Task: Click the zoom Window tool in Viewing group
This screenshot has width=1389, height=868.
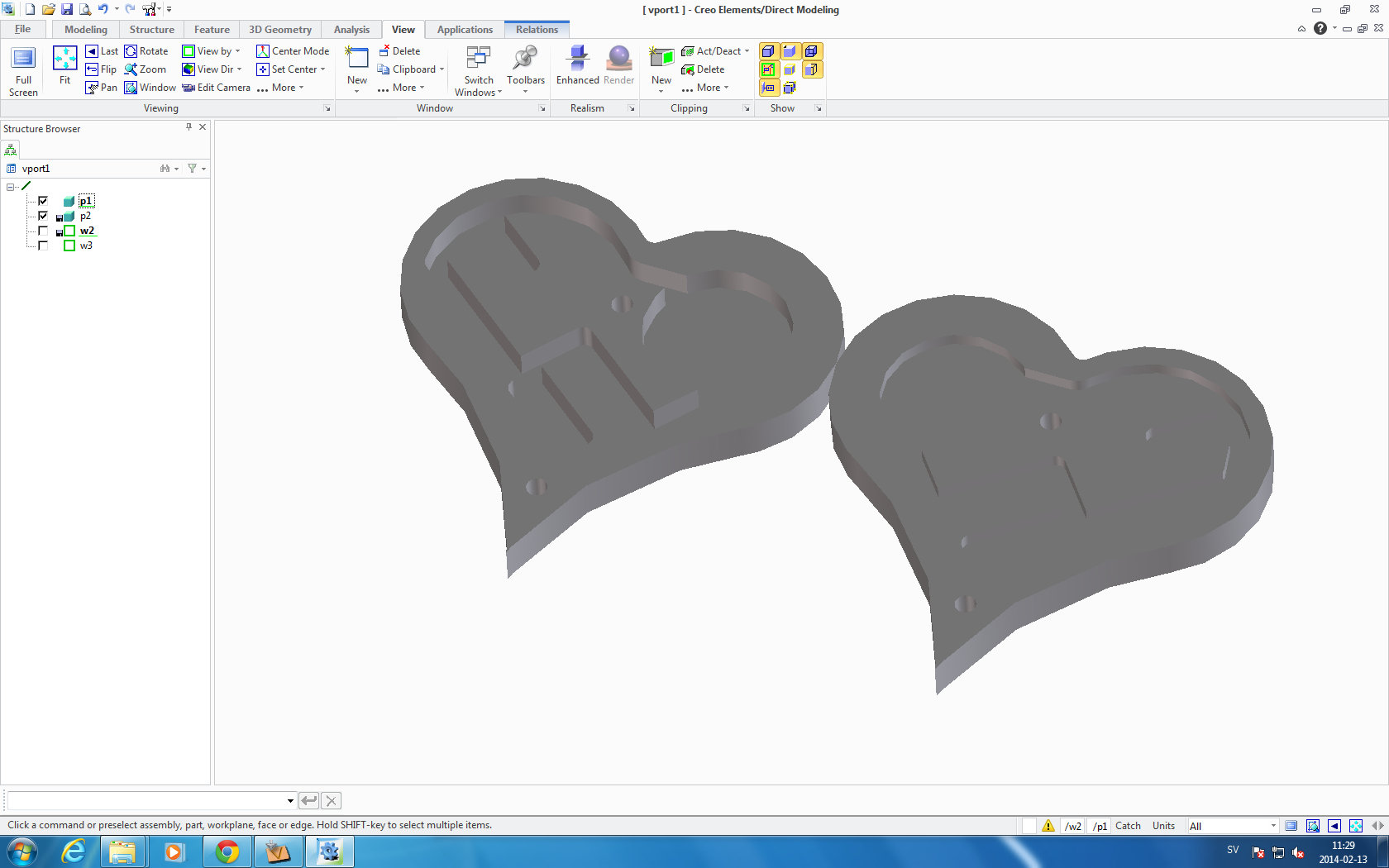Action: (x=150, y=88)
